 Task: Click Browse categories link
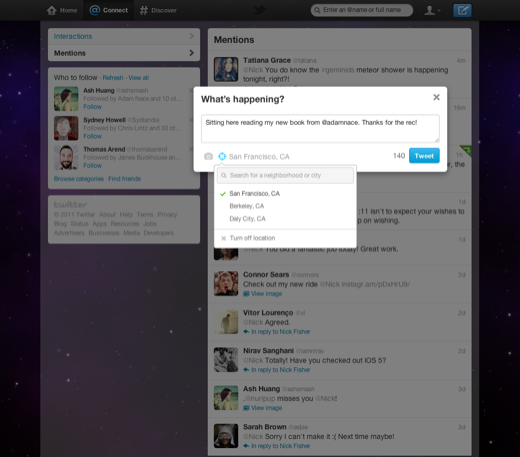[79, 179]
